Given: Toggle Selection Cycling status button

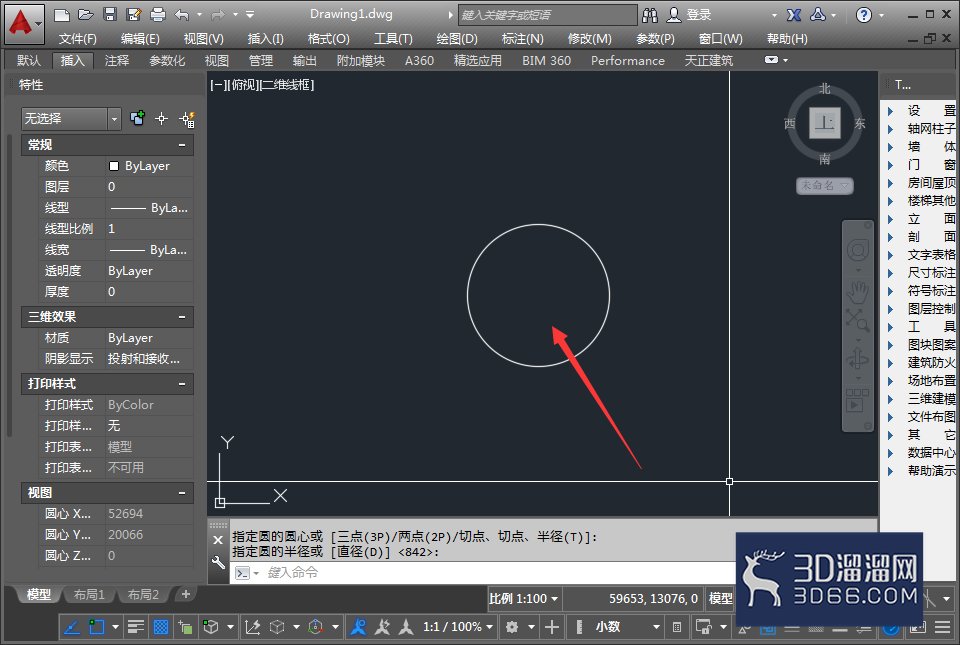Looking at the screenshot, I should pos(185,627).
